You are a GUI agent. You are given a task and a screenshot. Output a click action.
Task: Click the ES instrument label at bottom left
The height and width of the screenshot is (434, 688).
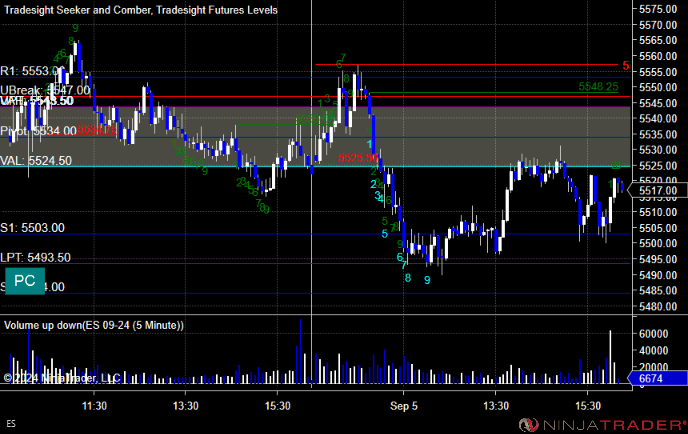click(x=11, y=423)
